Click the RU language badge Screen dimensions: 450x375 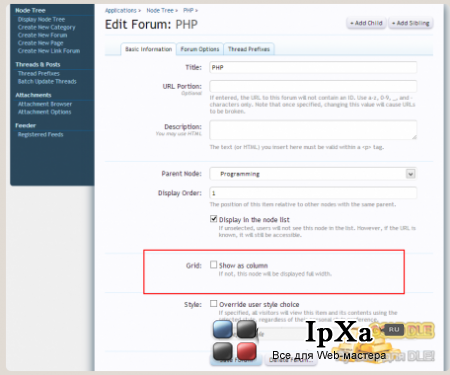(394, 329)
